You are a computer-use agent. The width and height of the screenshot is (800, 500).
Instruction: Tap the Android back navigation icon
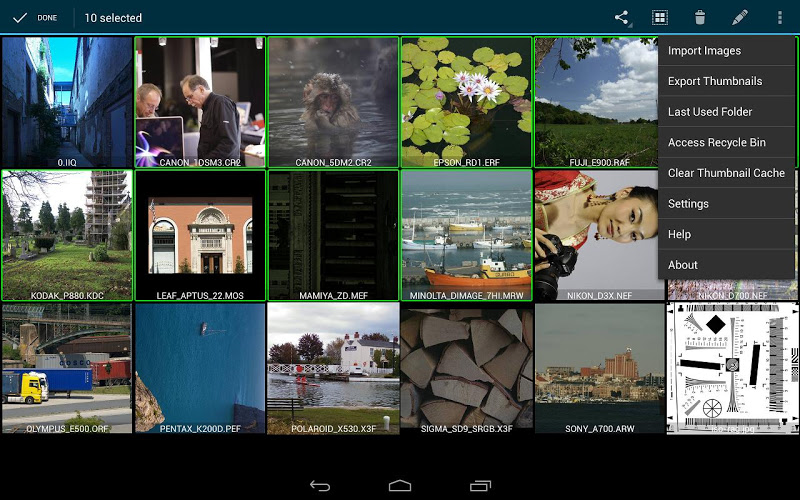[x=320, y=485]
